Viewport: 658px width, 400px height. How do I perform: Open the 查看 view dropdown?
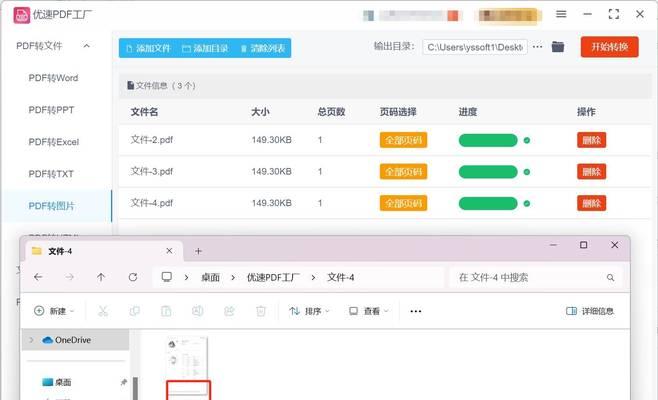[x=368, y=311]
